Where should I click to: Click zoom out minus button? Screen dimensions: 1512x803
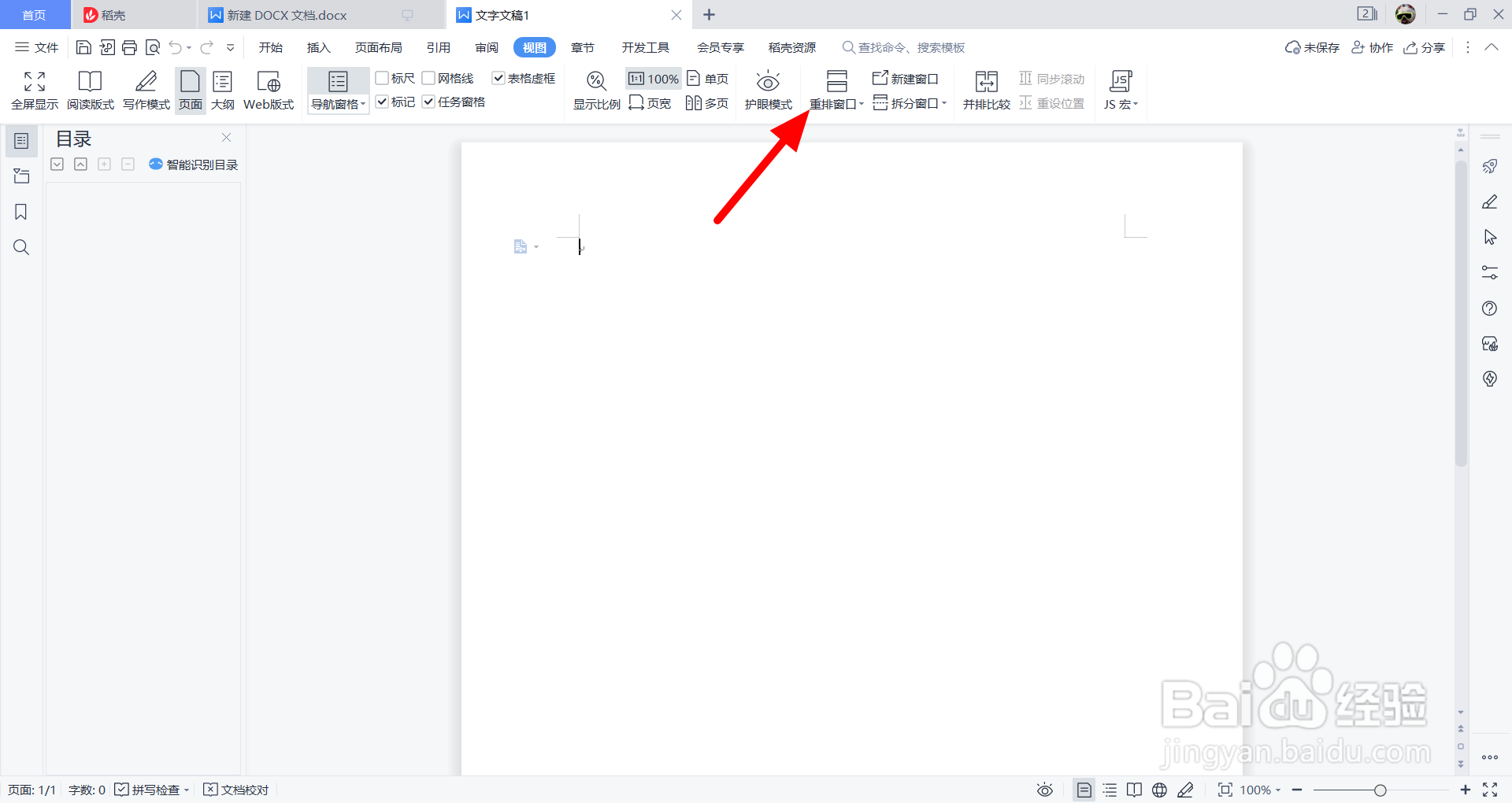point(1297,790)
